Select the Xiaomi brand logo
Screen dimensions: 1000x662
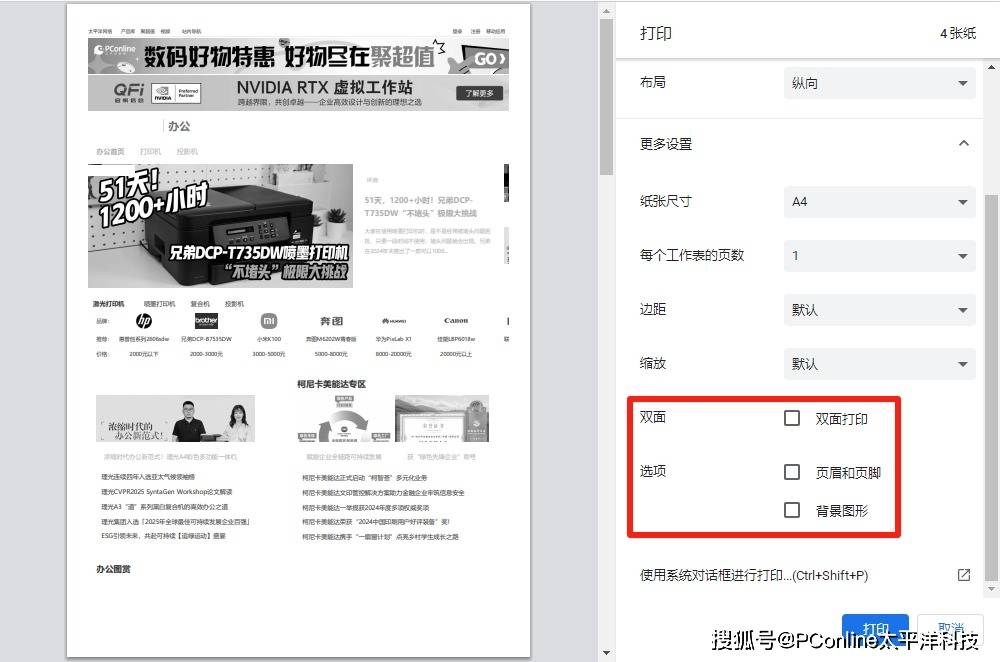[x=268, y=321]
